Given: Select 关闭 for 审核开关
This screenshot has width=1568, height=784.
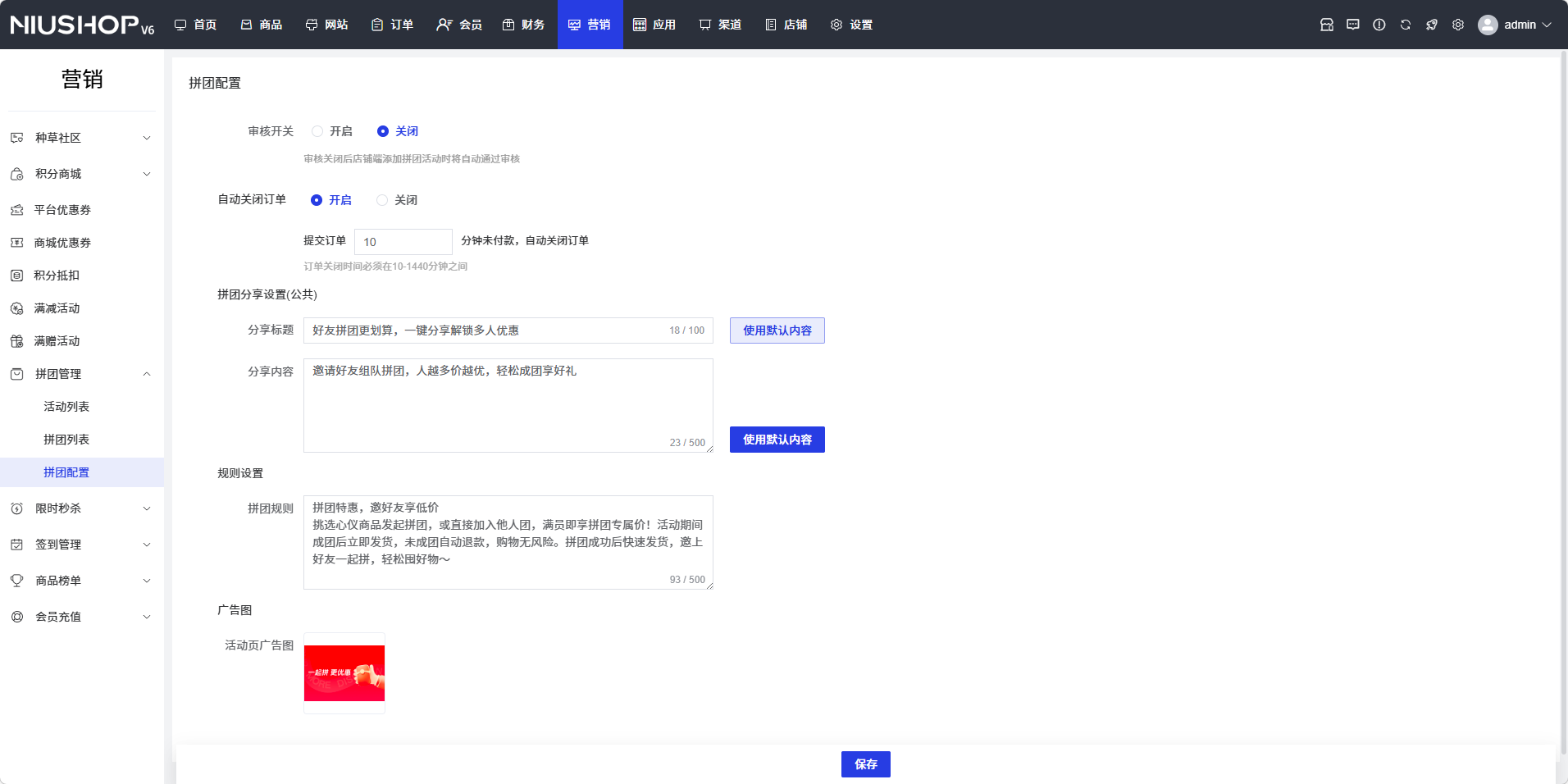Looking at the screenshot, I should tap(383, 131).
